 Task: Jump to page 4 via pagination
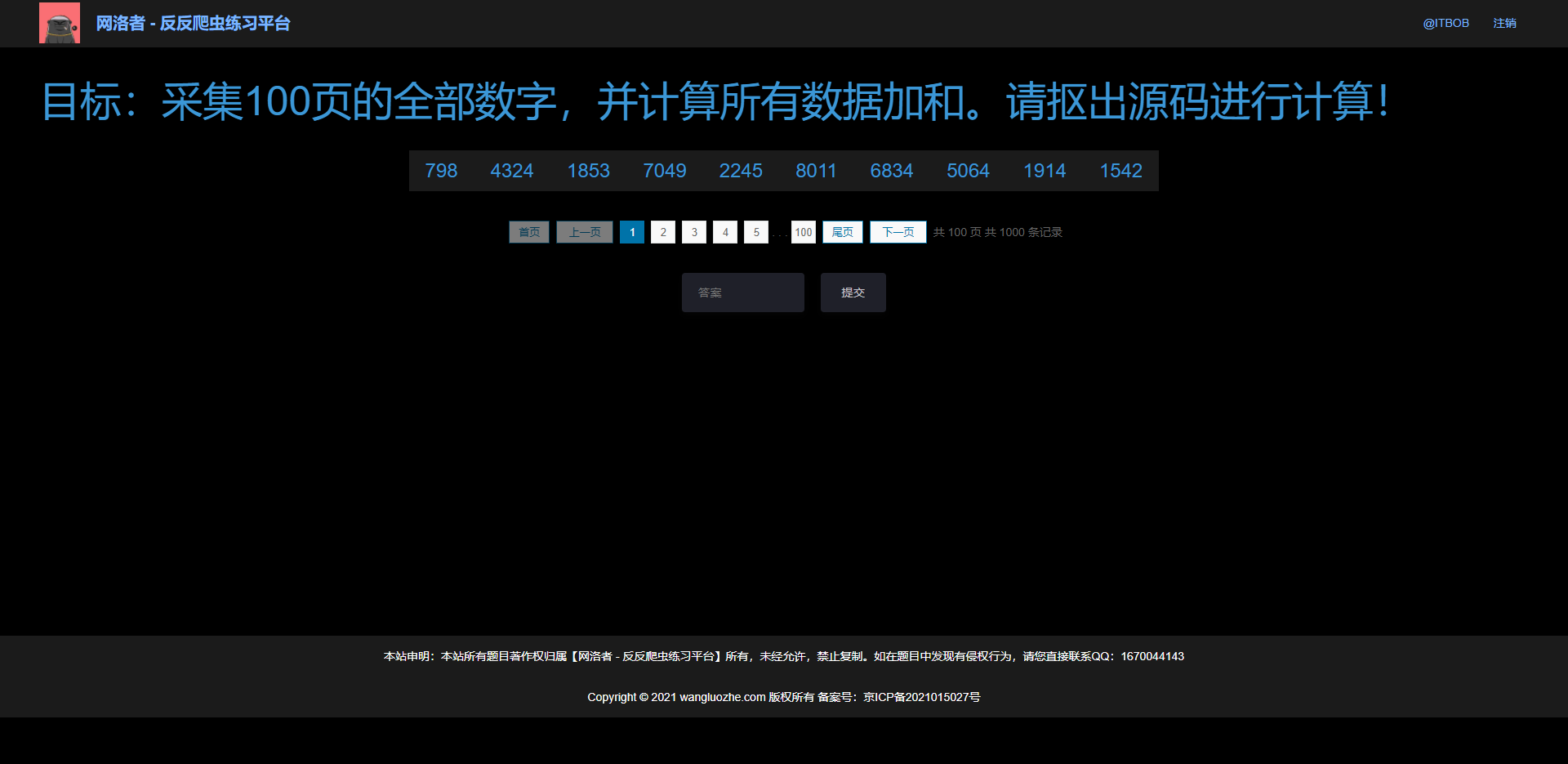click(724, 232)
